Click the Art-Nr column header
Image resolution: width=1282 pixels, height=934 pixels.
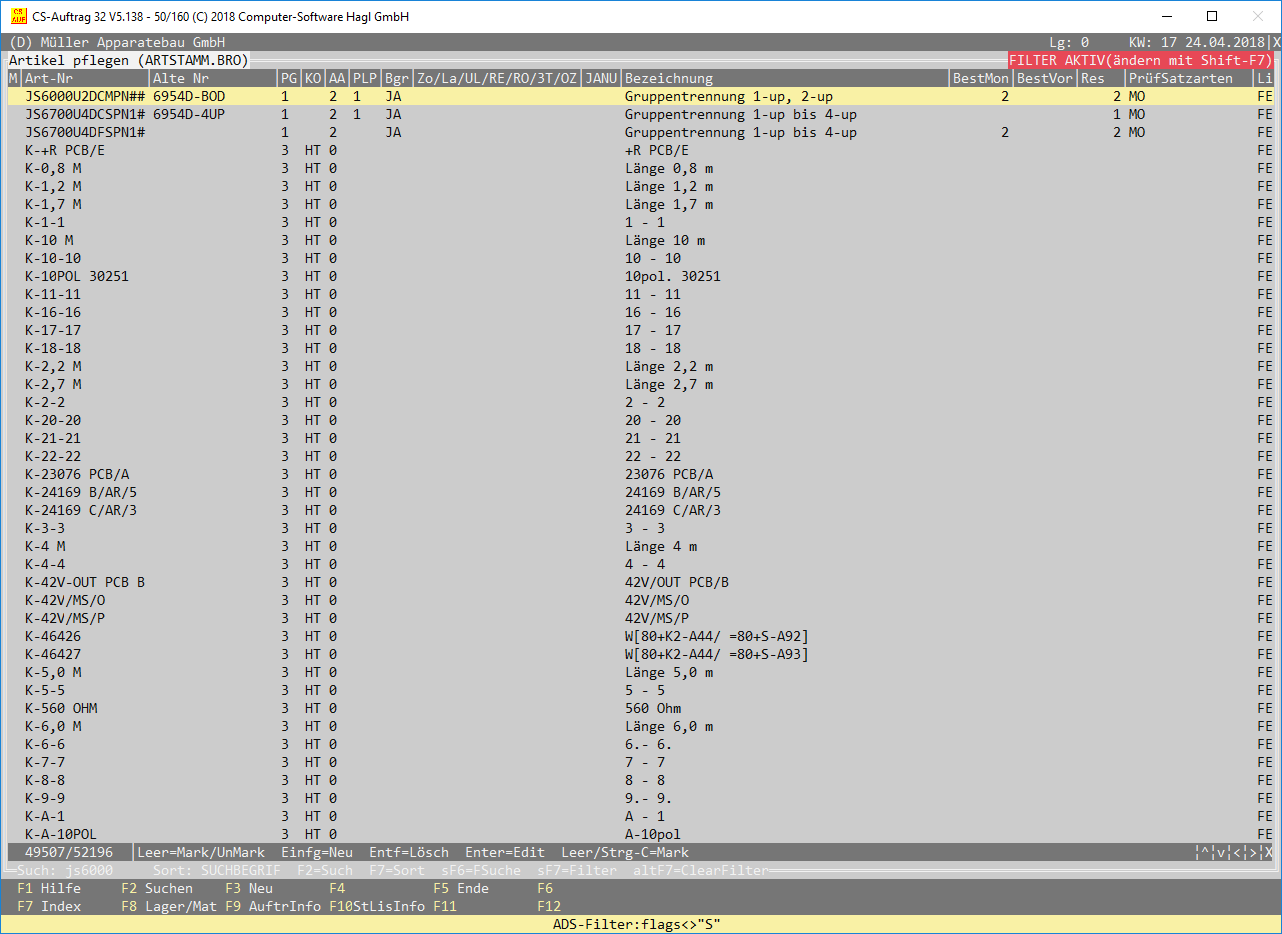click(50, 78)
